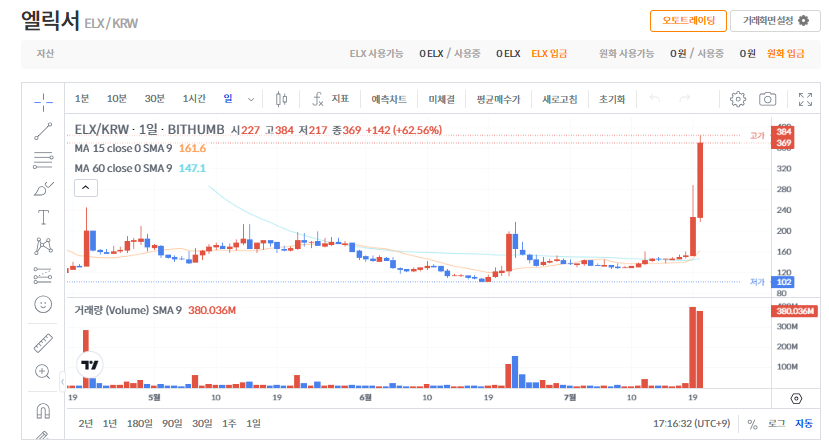Set range to 30일
Viewport: 829px width, 444px height.
pyautogui.click(x=202, y=423)
